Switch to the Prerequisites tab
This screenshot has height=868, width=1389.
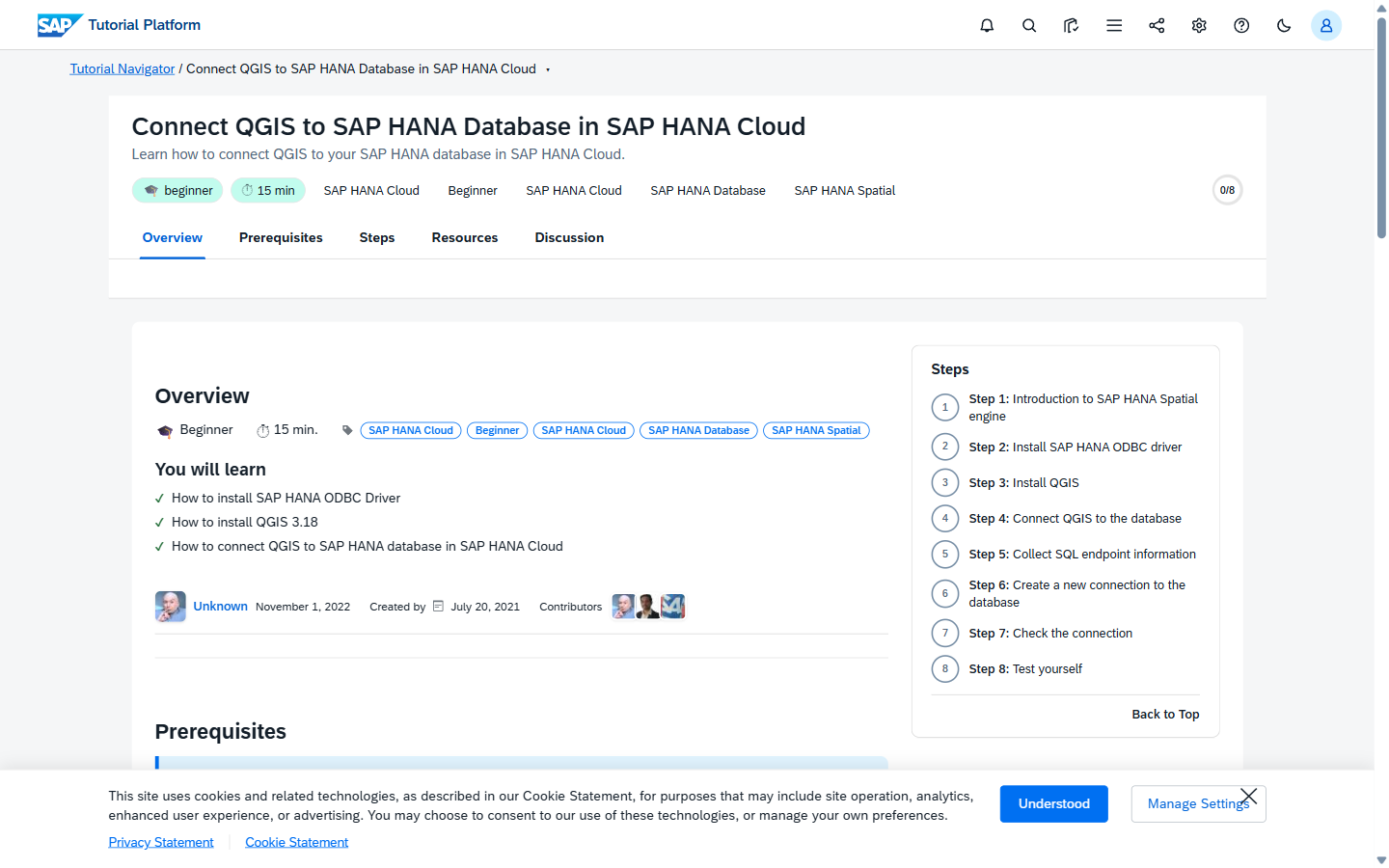[281, 237]
